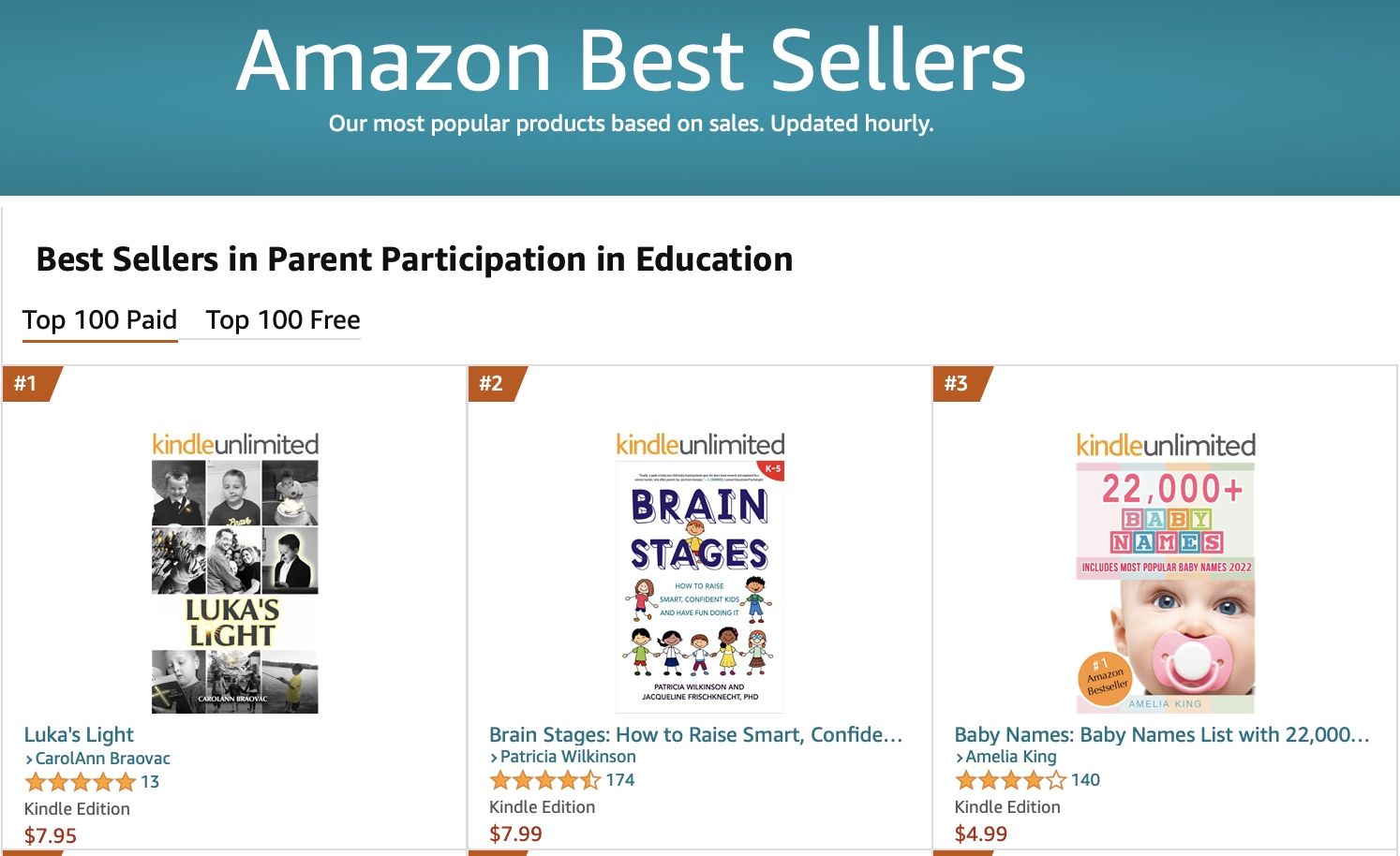Viewport: 1400px width, 856px height.
Task: Open the Baby Names List title link
Action: click(x=1162, y=735)
